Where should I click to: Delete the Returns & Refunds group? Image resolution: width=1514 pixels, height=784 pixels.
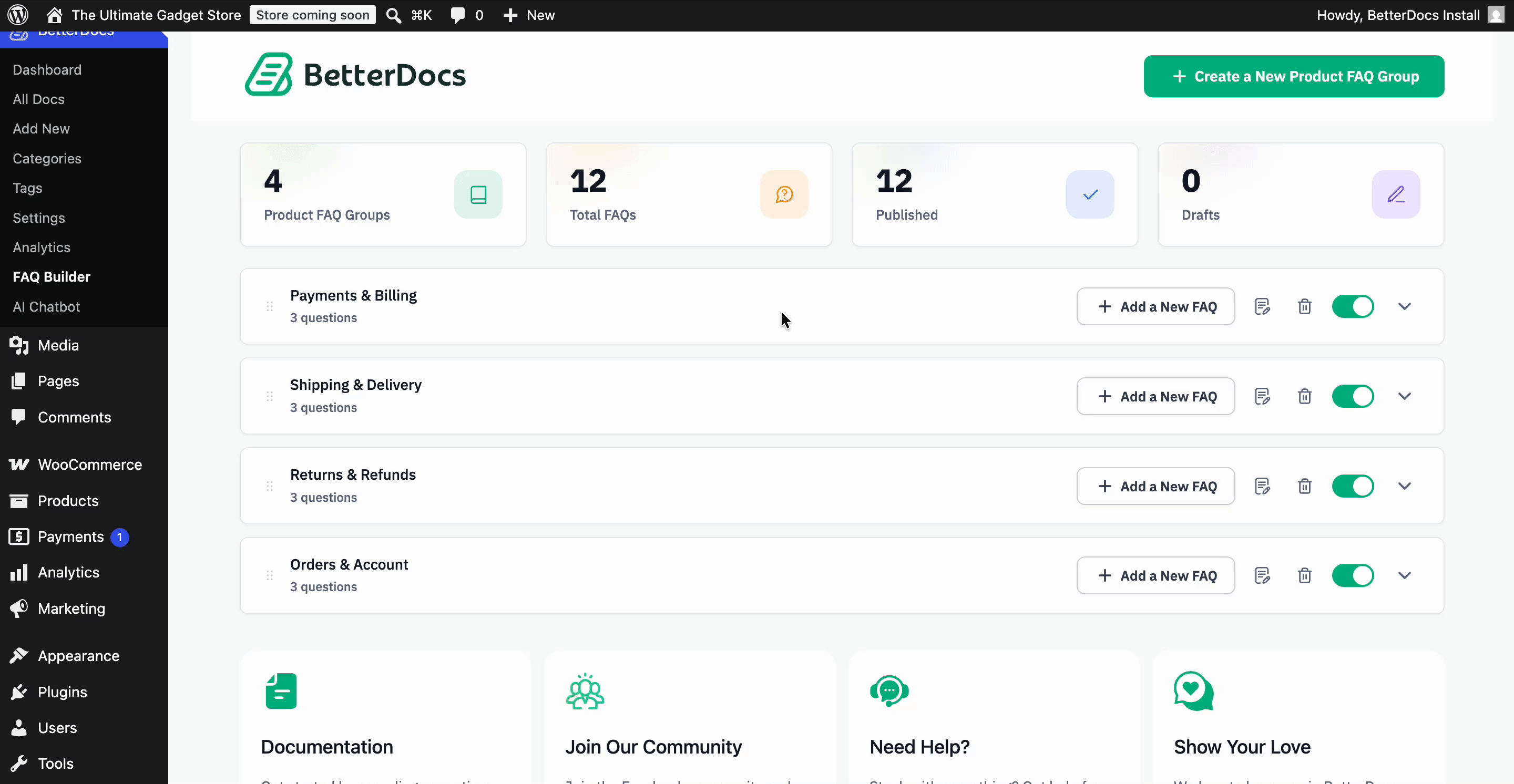[x=1305, y=486]
